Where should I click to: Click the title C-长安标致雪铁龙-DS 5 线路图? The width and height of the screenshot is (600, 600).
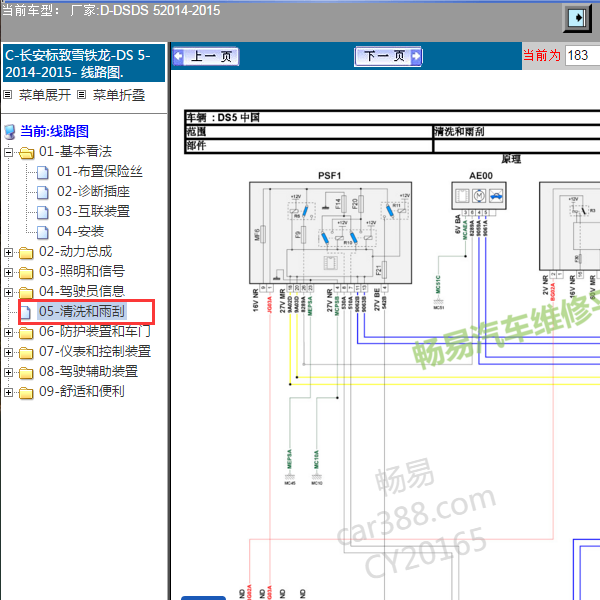84,63
